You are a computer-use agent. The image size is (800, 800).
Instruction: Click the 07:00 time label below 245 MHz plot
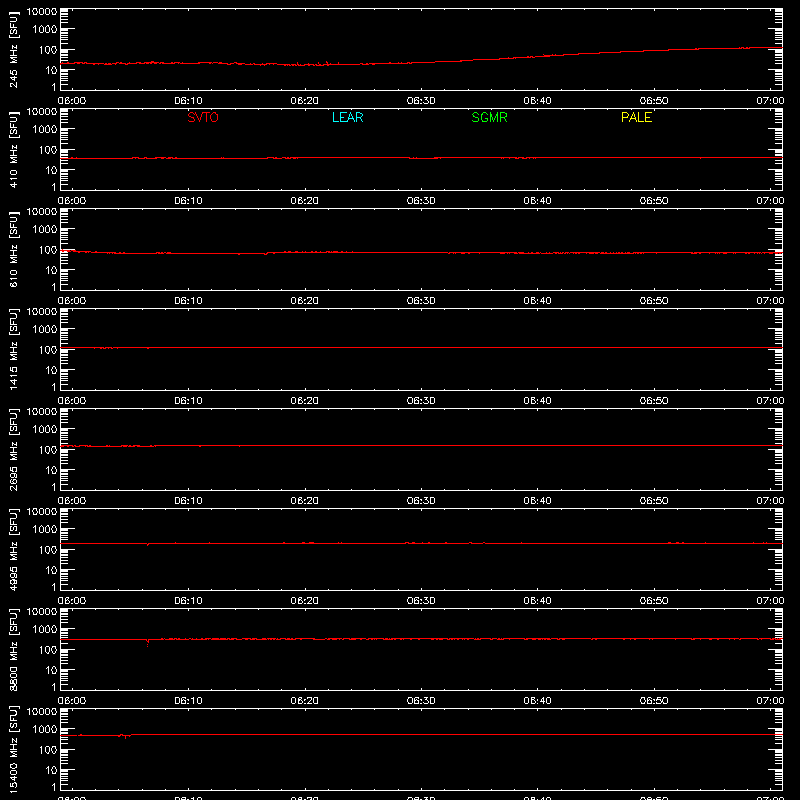(x=770, y=101)
